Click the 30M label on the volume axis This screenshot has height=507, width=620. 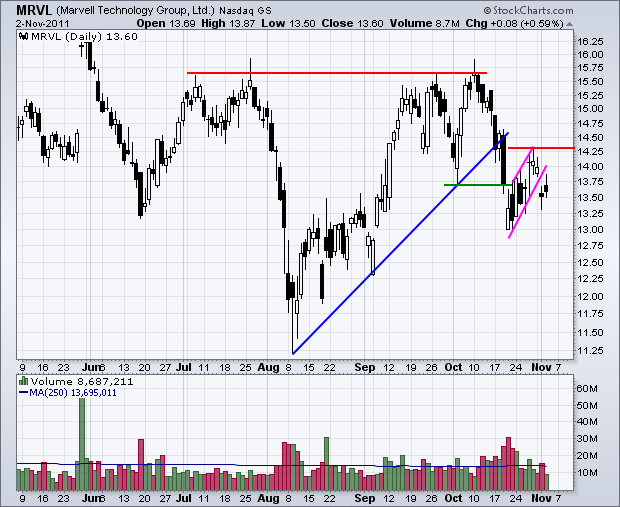(x=587, y=439)
